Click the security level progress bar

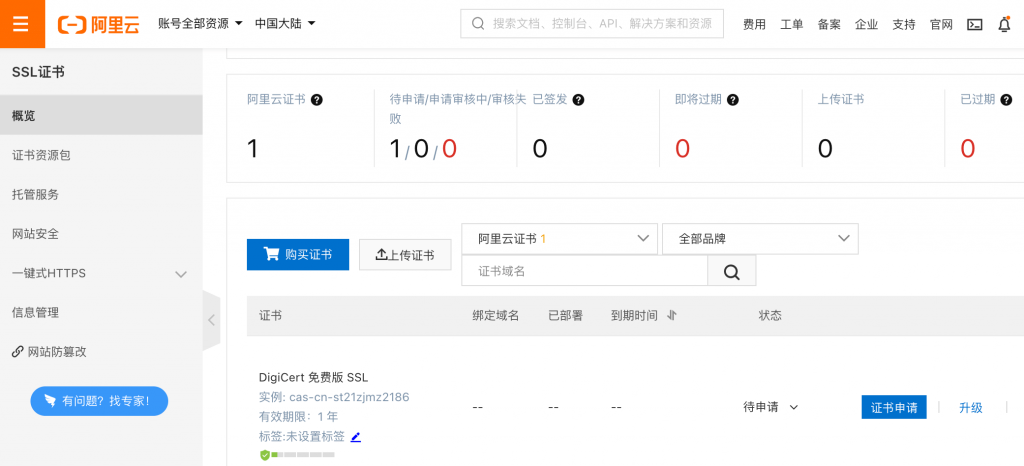303,454
